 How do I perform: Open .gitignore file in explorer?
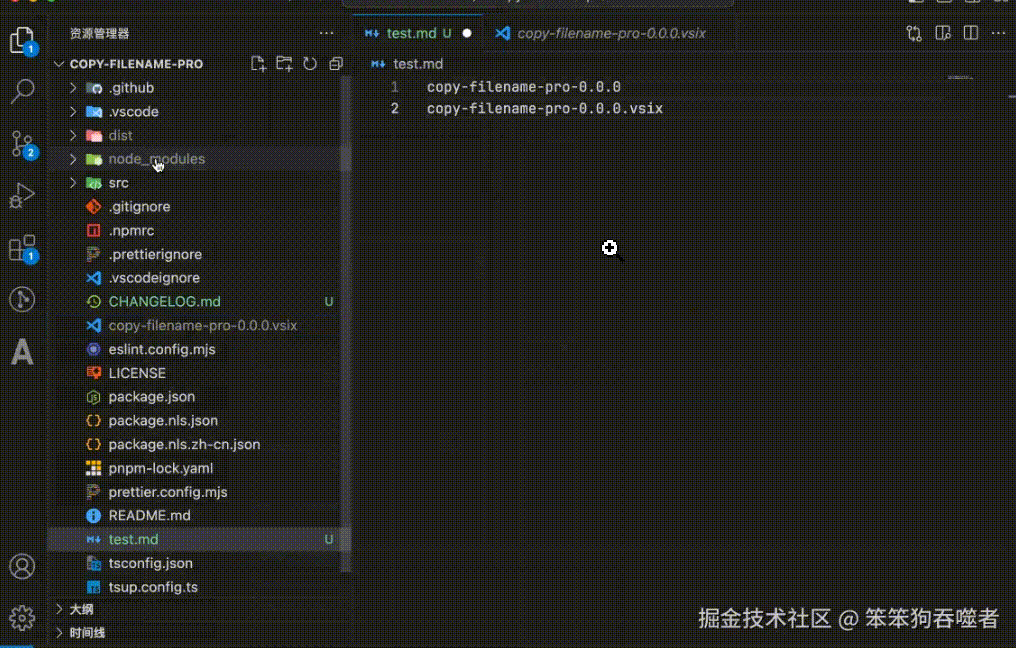[x=200, y=207]
